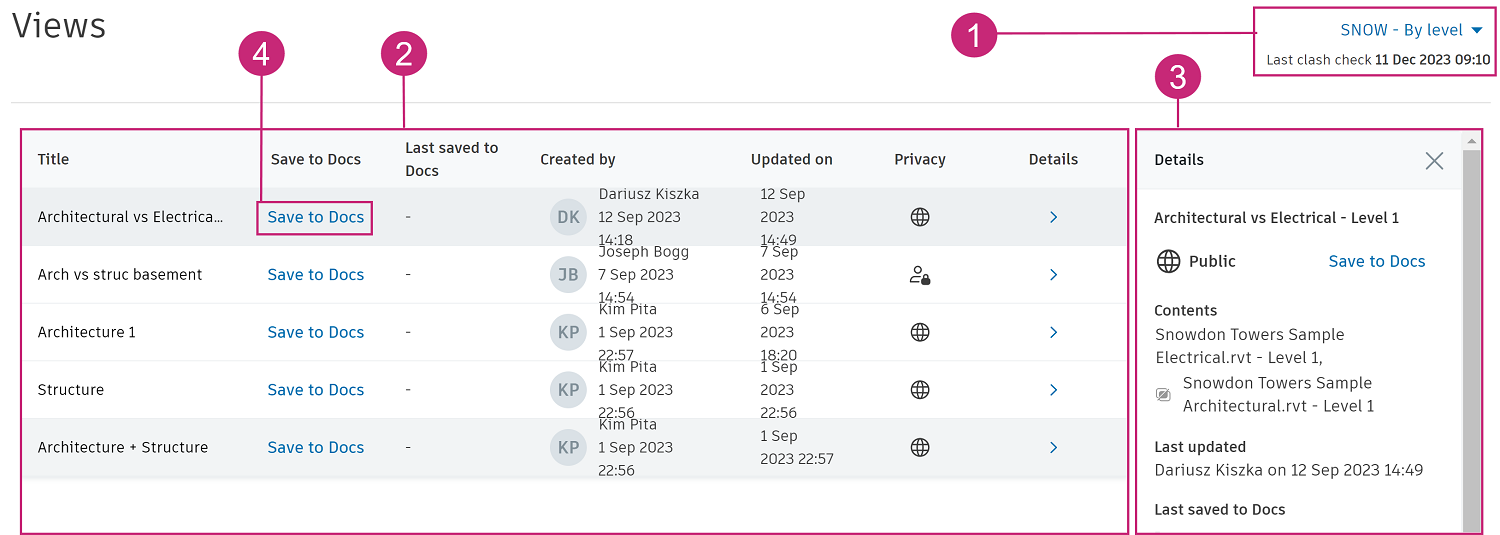Click globe privacy icon for Architectural vs Electrical row

tap(920, 217)
